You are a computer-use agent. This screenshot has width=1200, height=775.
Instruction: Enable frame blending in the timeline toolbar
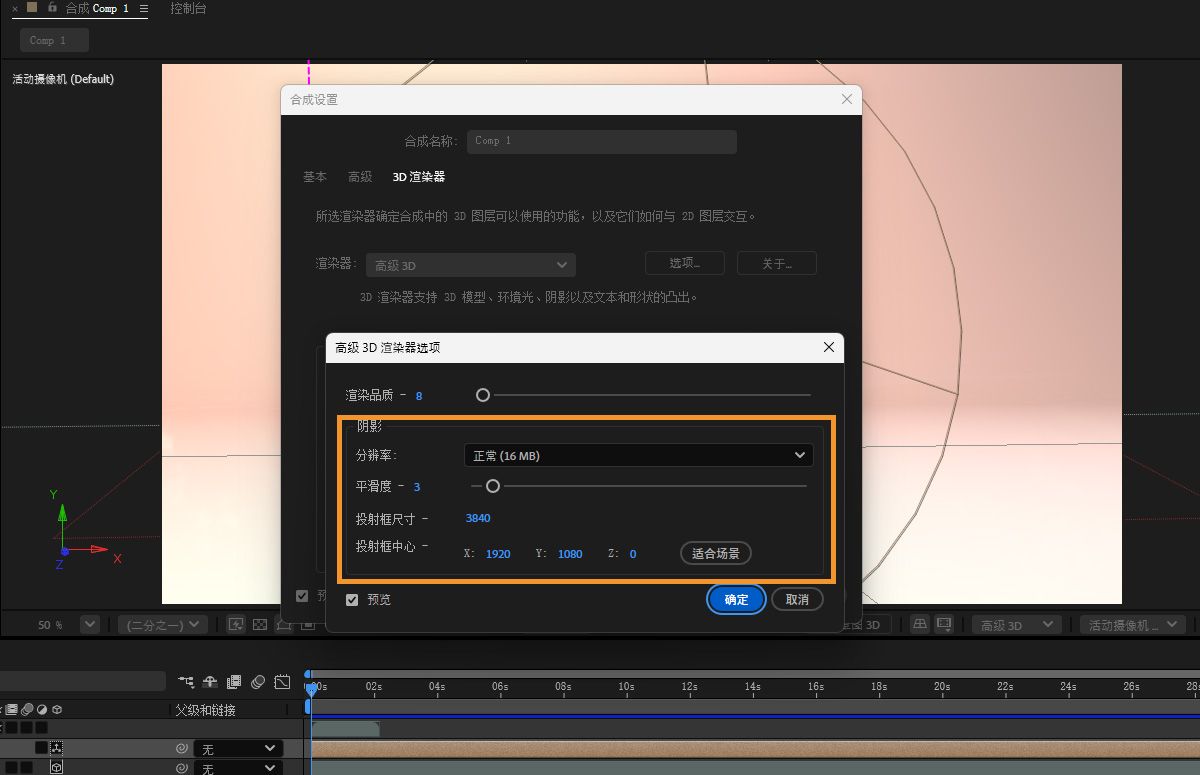click(x=233, y=681)
